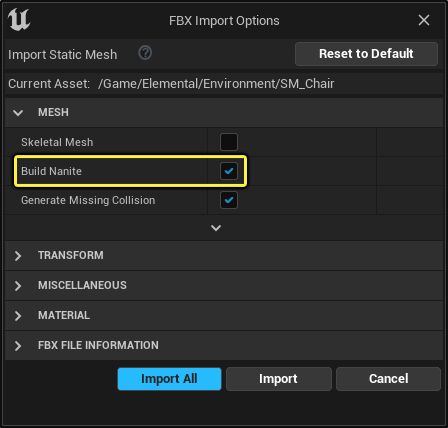Click the Unreal Engine logo icon

tap(19, 20)
